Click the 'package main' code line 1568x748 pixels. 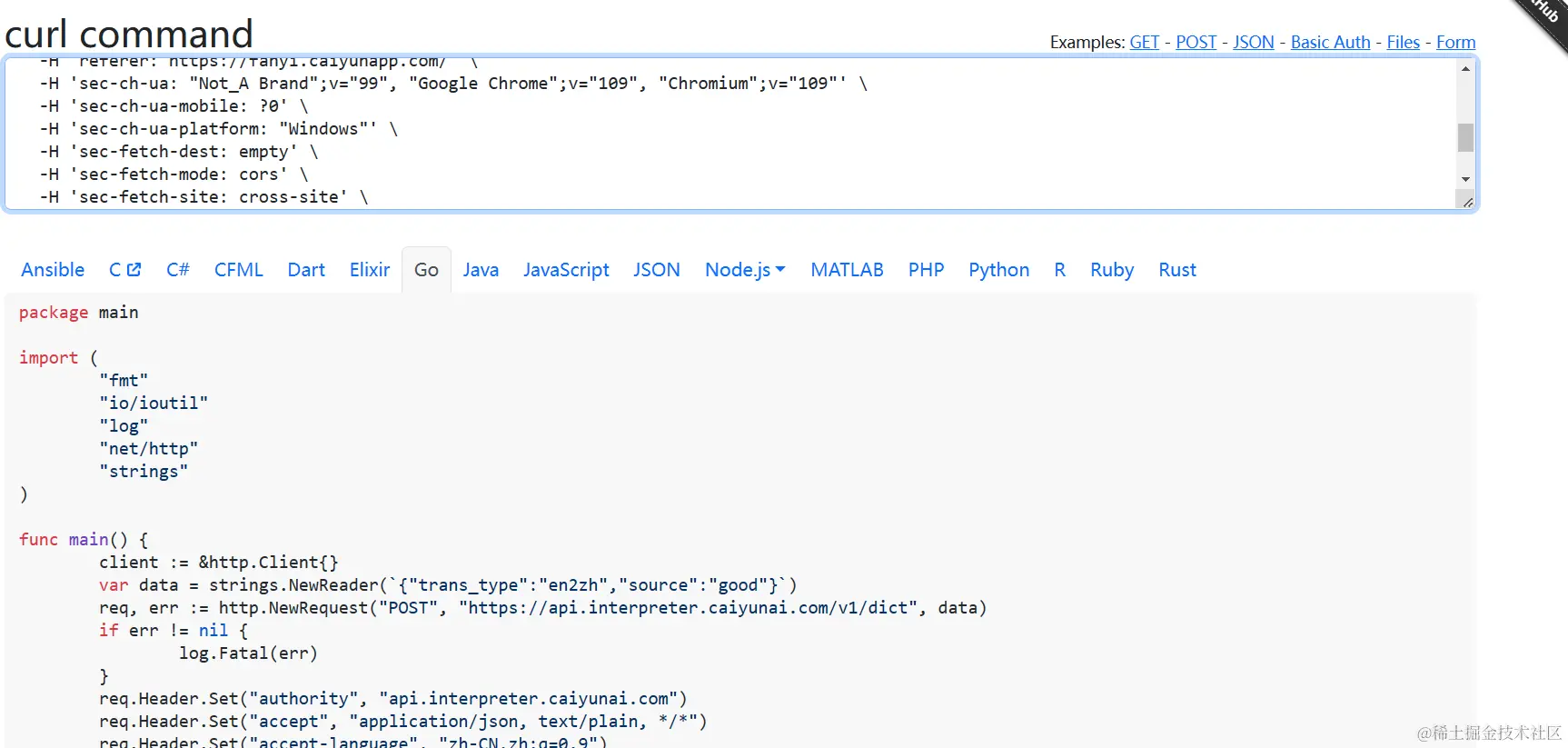(79, 312)
